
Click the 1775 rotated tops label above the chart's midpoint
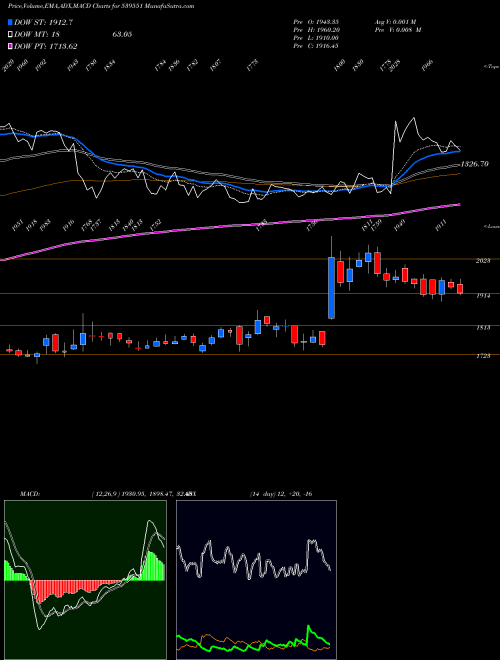[x=252, y=66]
